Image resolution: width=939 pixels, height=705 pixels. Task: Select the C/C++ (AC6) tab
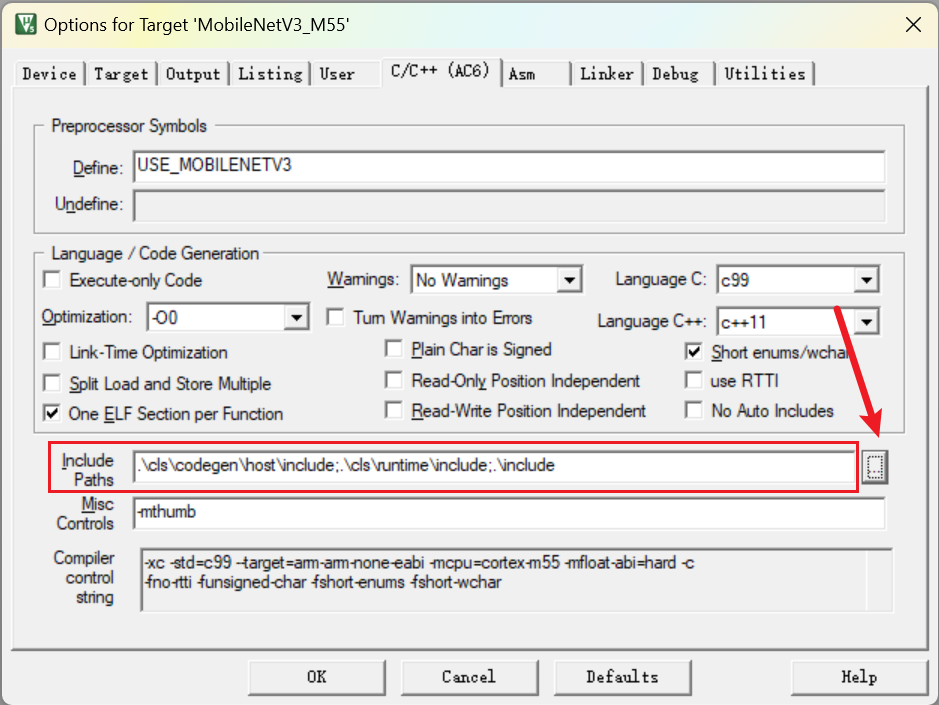441,71
